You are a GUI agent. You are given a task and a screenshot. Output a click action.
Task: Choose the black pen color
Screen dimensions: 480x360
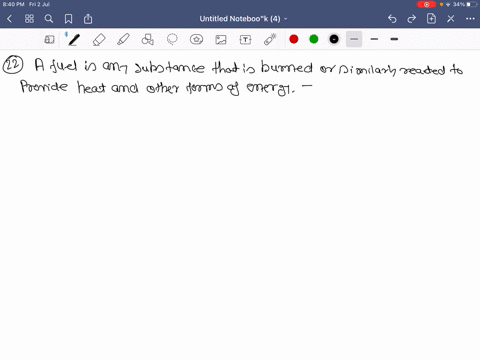pyautogui.click(x=334, y=39)
